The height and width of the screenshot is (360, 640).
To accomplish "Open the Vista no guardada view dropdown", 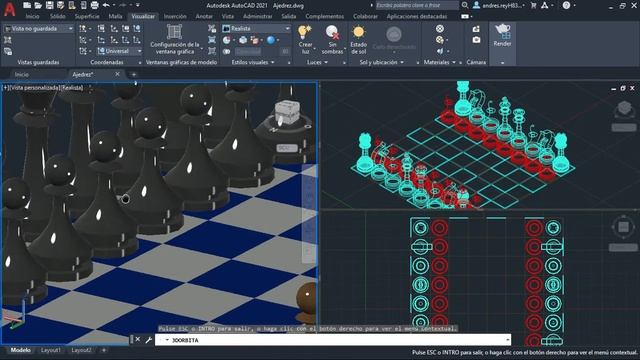I will (39, 29).
